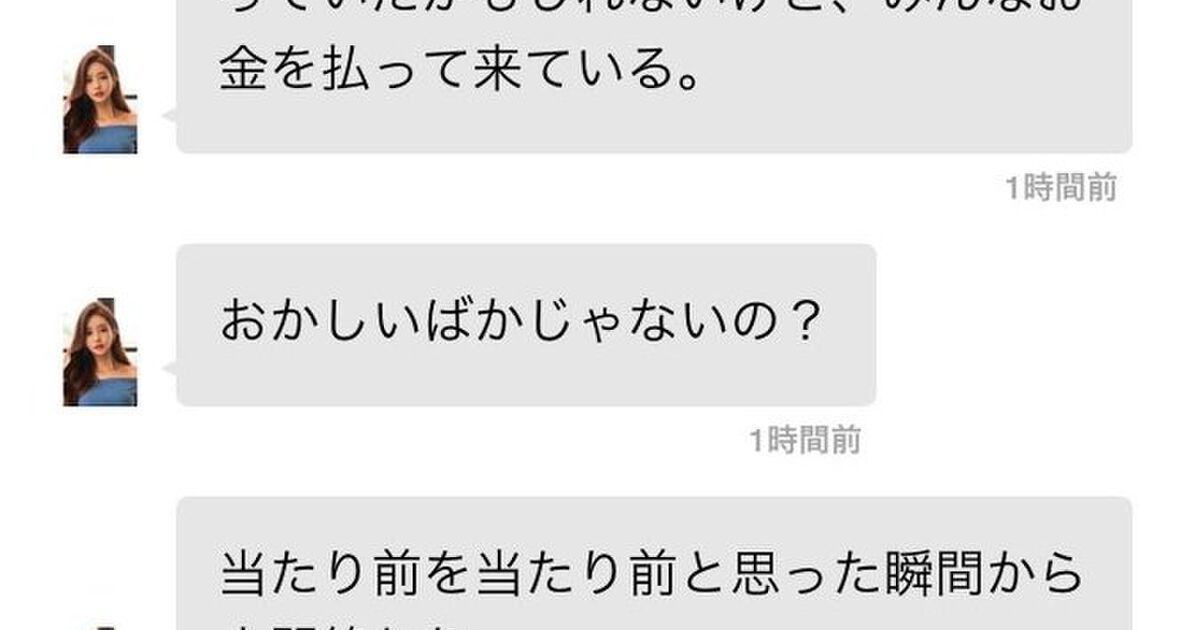Tap avatar next to おかしいばかじゃないの？ message
1200x630 pixels.
(100, 352)
